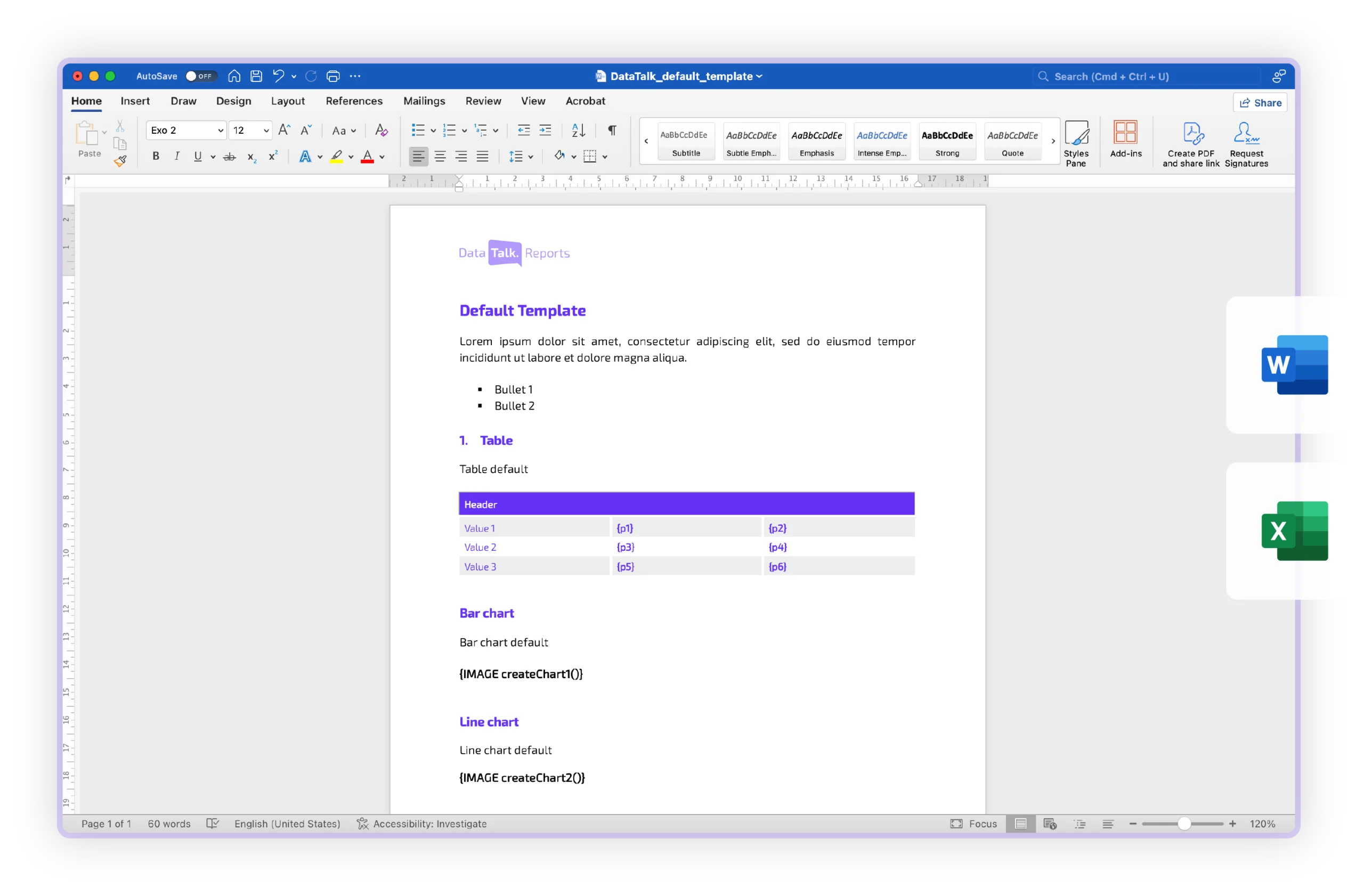Screen dimensions: 1364x896
Task: Click the collaboration people icon in title bar
Action: [1280, 76]
